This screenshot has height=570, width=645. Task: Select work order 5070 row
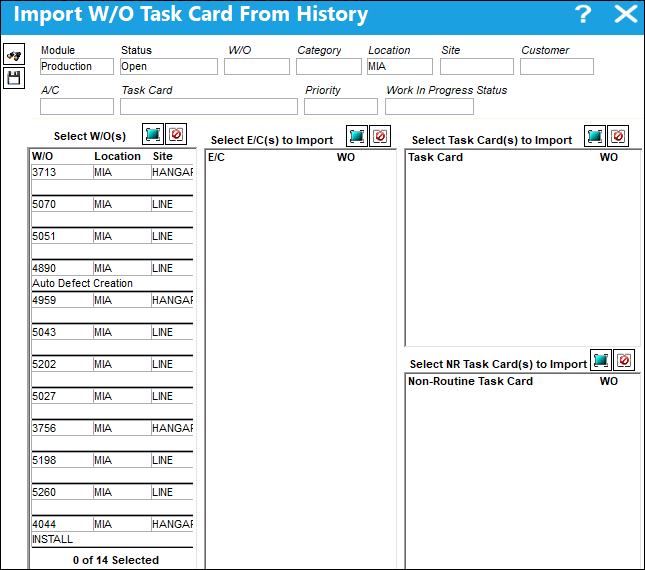(112, 204)
